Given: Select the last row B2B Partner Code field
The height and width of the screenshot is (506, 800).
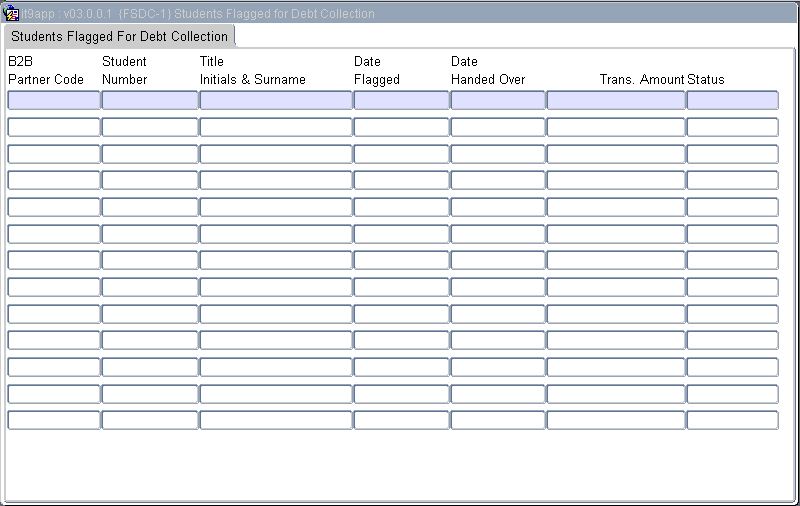Looking at the screenshot, I should (x=54, y=420).
